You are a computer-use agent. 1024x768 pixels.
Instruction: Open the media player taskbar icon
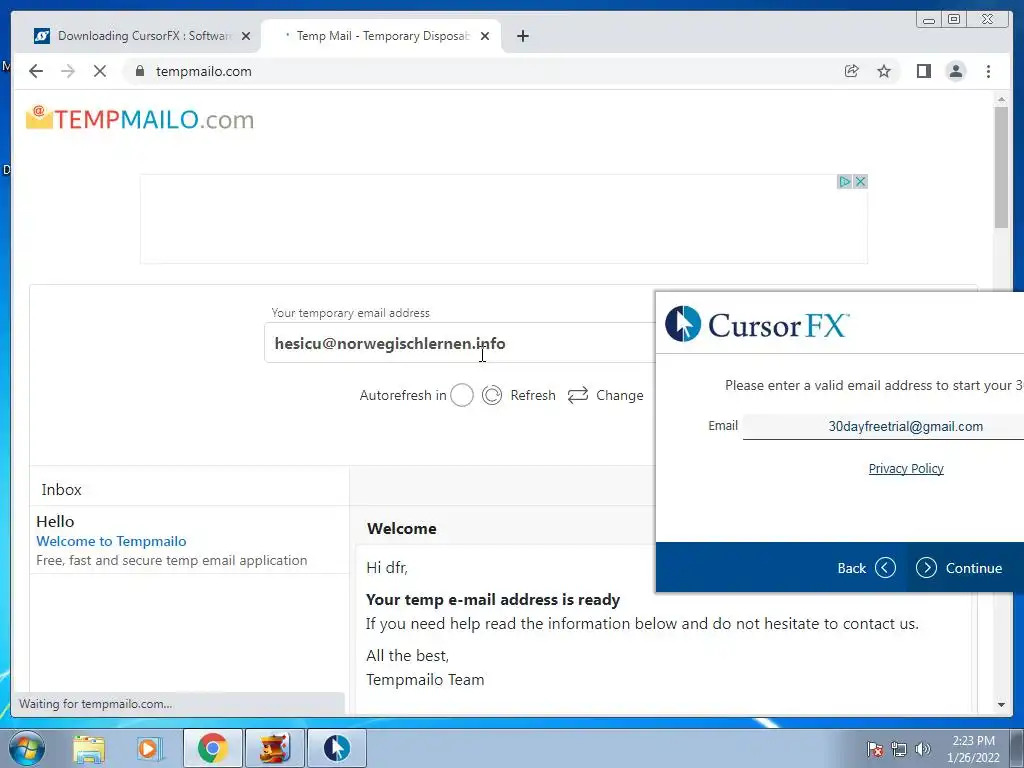pos(149,748)
